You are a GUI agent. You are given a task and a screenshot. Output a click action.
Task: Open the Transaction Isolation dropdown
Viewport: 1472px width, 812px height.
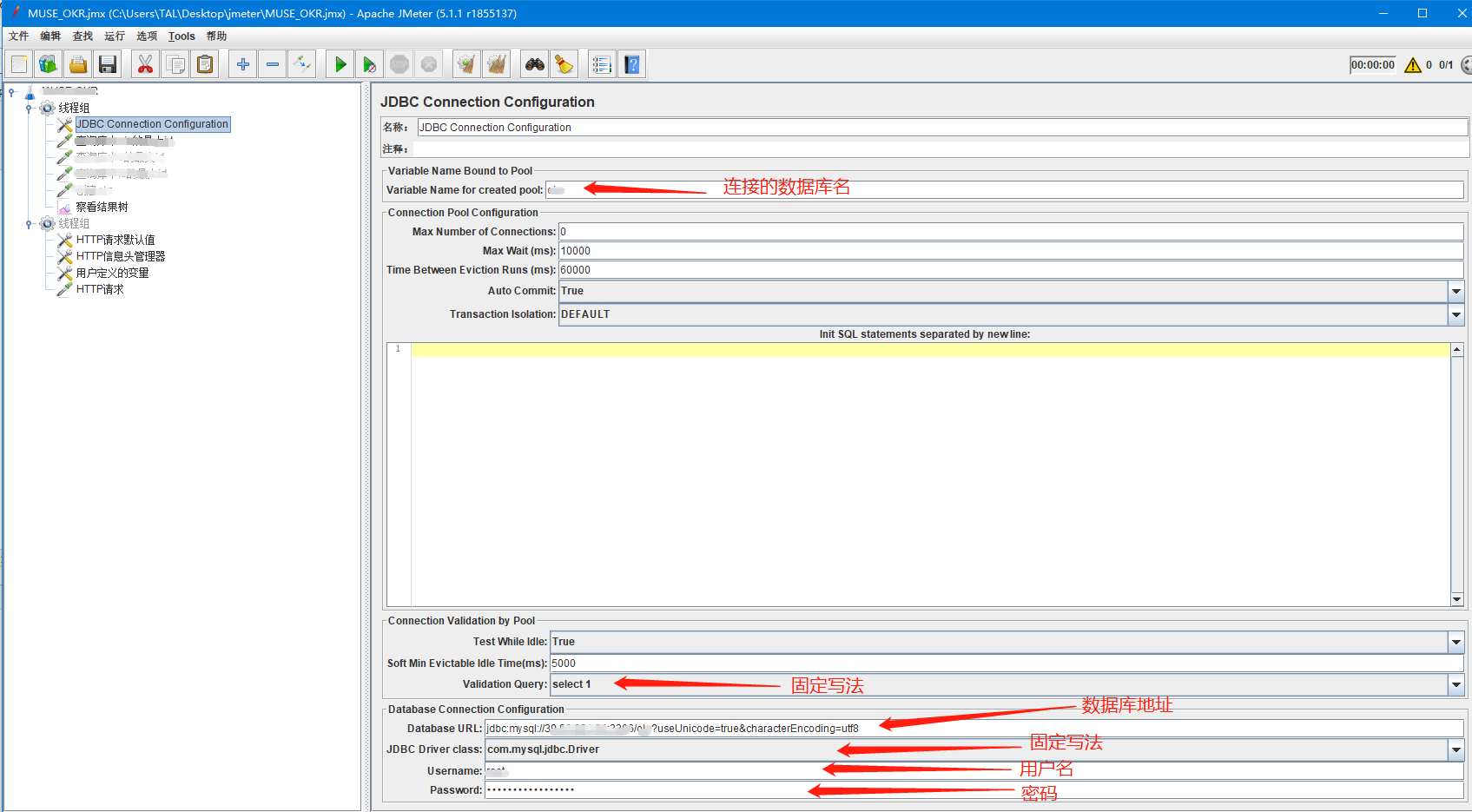1456,314
